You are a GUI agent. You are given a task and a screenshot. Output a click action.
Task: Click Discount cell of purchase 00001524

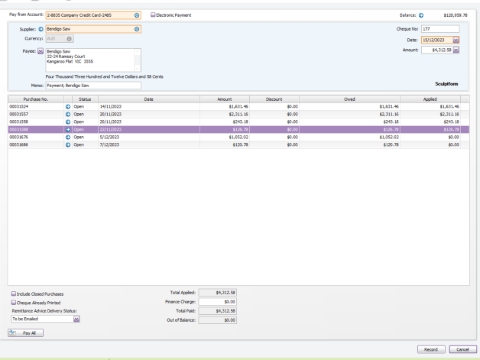click(x=274, y=107)
